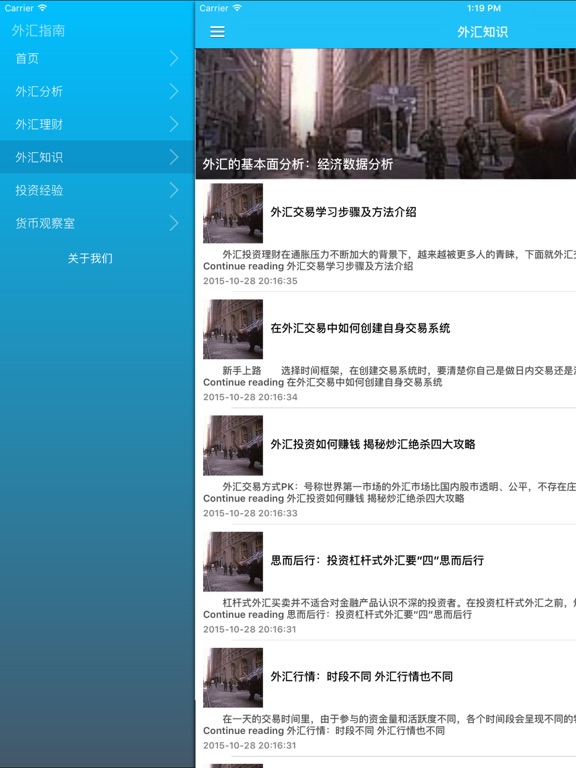Click the chevron next to 外汇理财
Viewport: 576px width, 768px height.
tap(174, 124)
